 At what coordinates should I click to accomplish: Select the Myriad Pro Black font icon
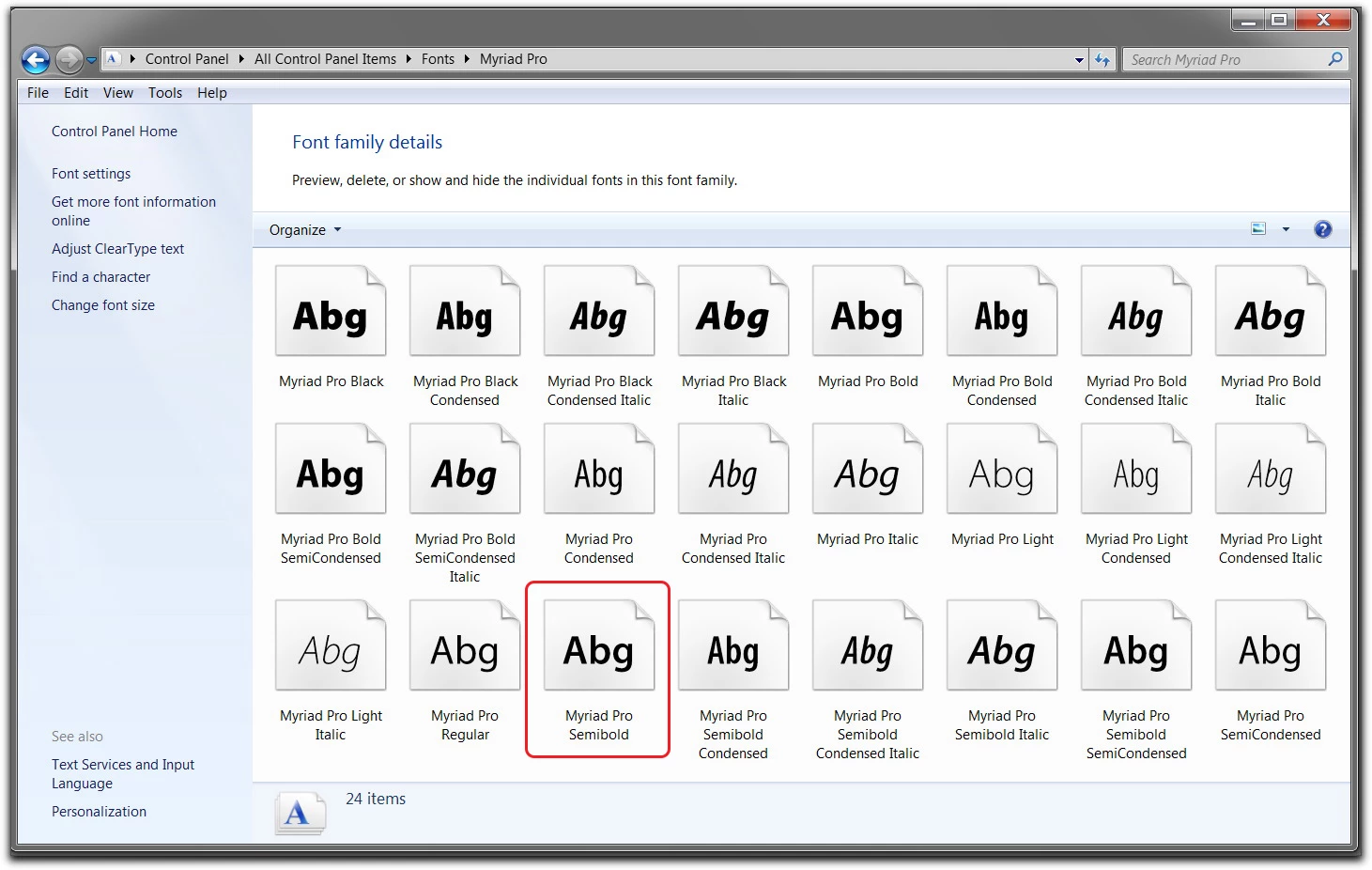coord(331,311)
